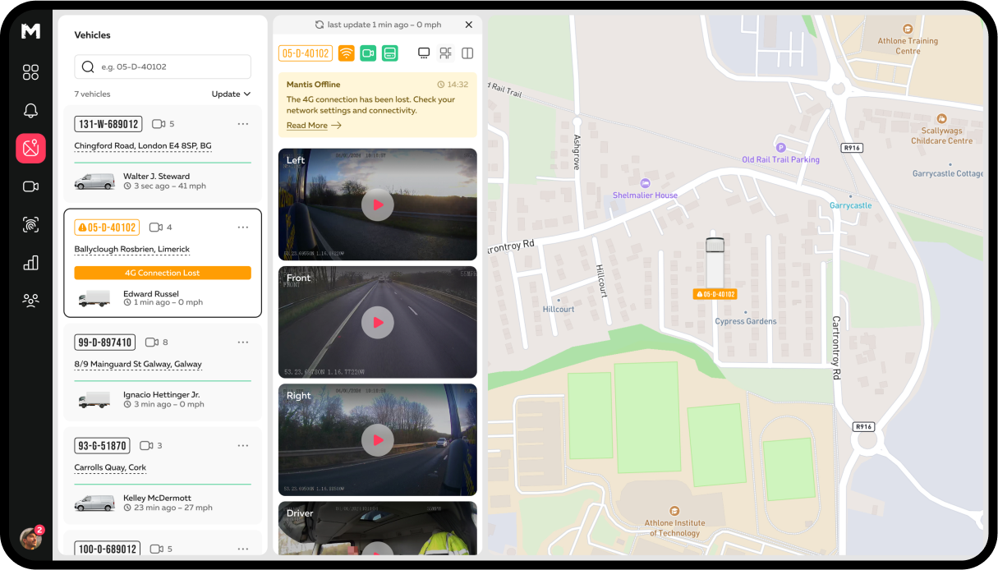The image size is (998, 570).
Task: Click camera count icon on 99-D-897410
Action: [151, 342]
